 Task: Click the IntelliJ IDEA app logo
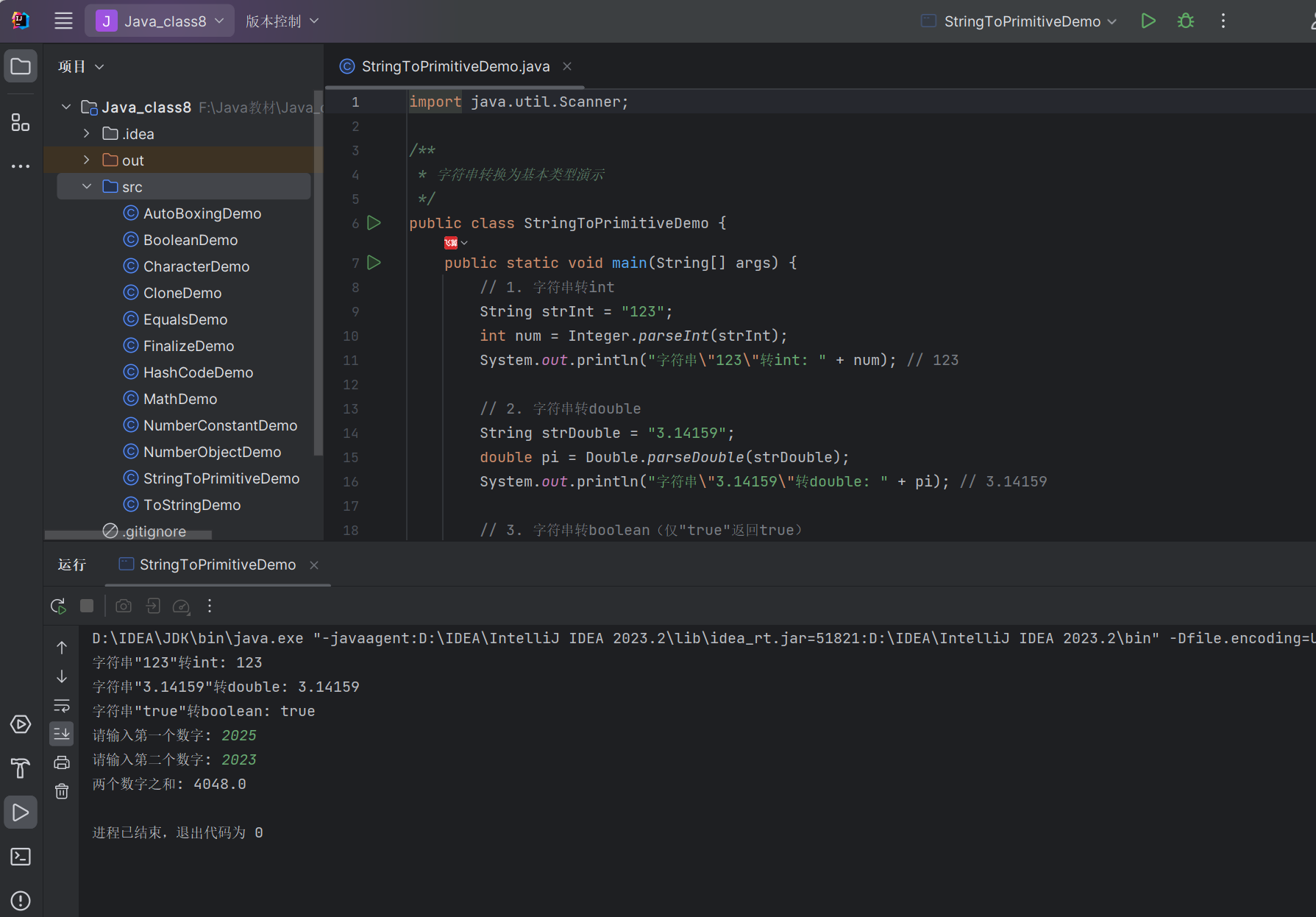(21, 21)
